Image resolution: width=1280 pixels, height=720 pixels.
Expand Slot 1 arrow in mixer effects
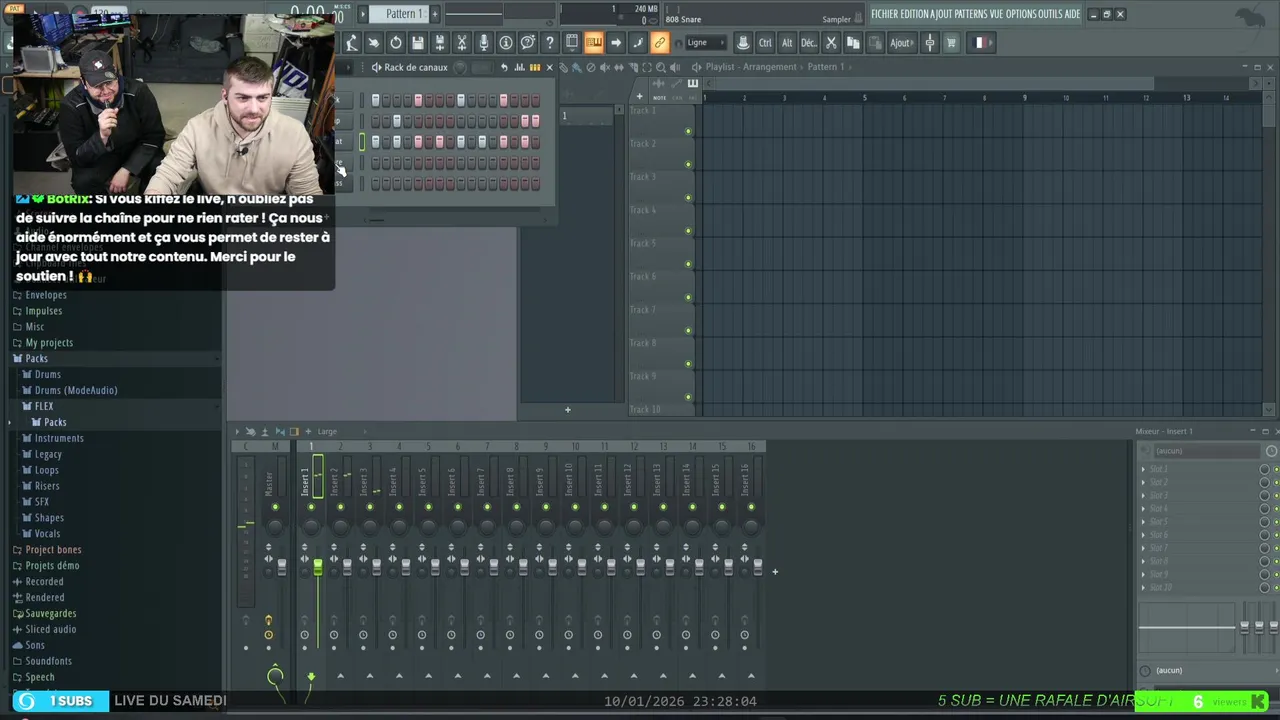(x=1143, y=469)
